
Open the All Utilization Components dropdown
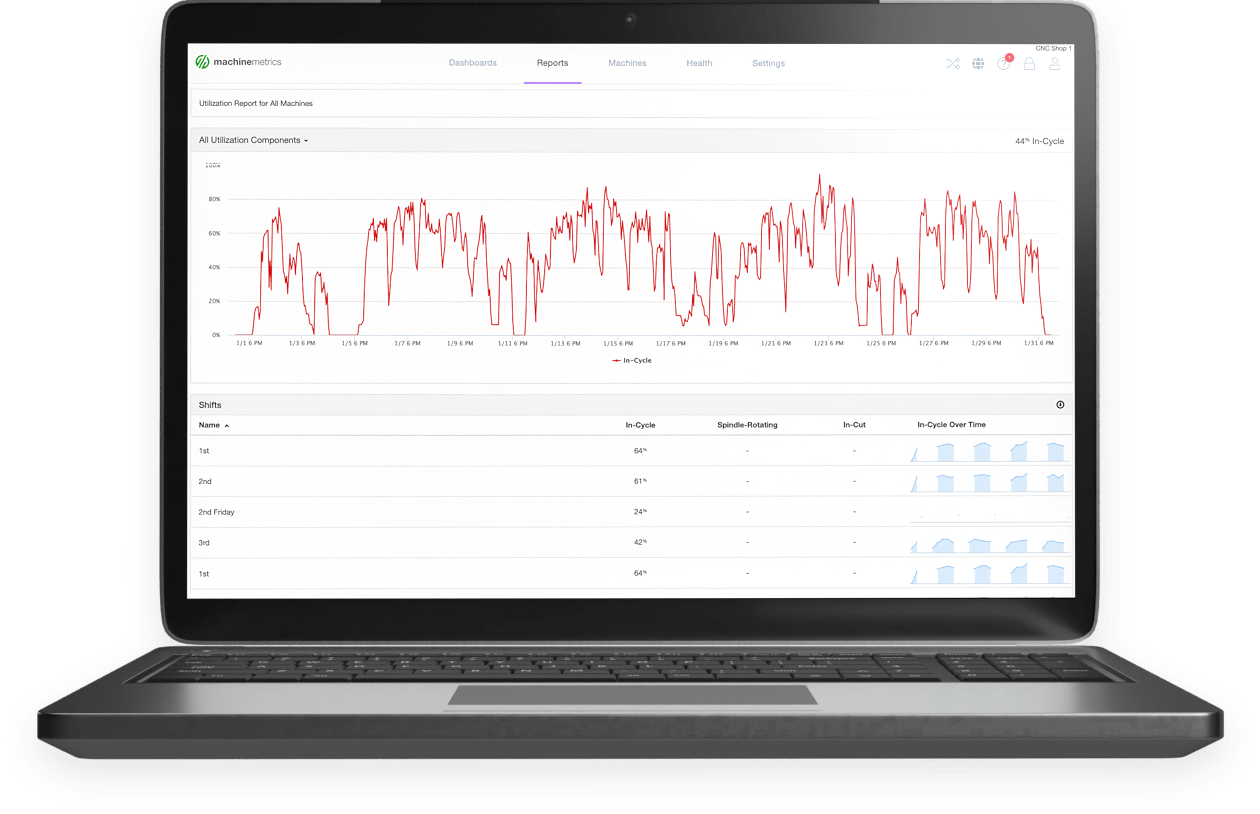tap(253, 140)
